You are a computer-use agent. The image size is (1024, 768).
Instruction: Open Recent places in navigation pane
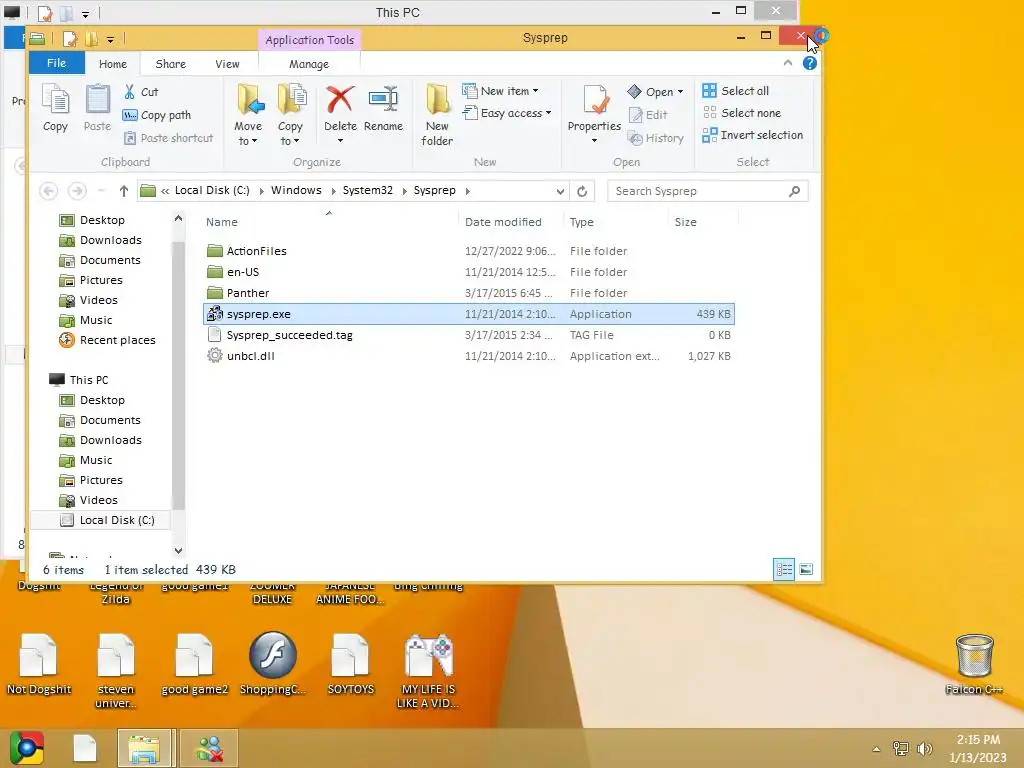click(x=108, y=340)
